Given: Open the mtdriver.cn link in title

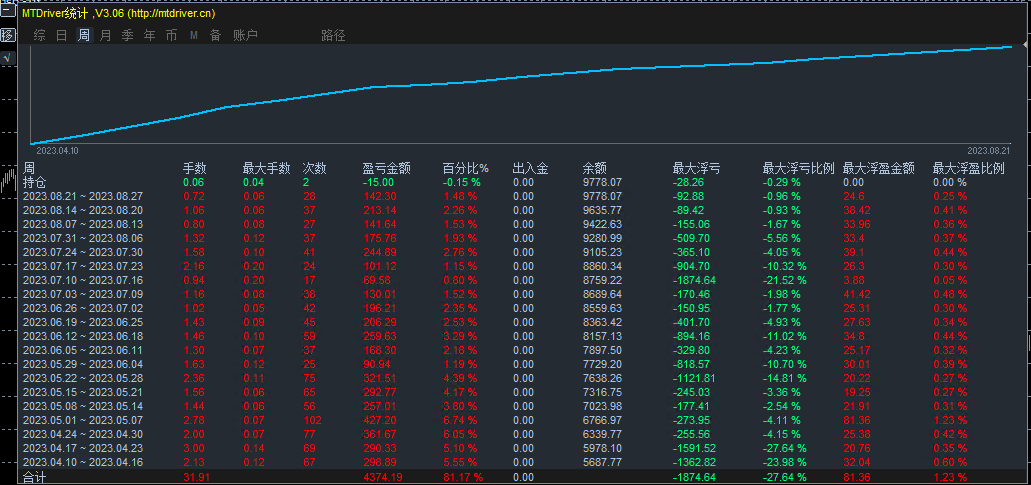Looking at the screenshot, I should click(x=171, y=13).
